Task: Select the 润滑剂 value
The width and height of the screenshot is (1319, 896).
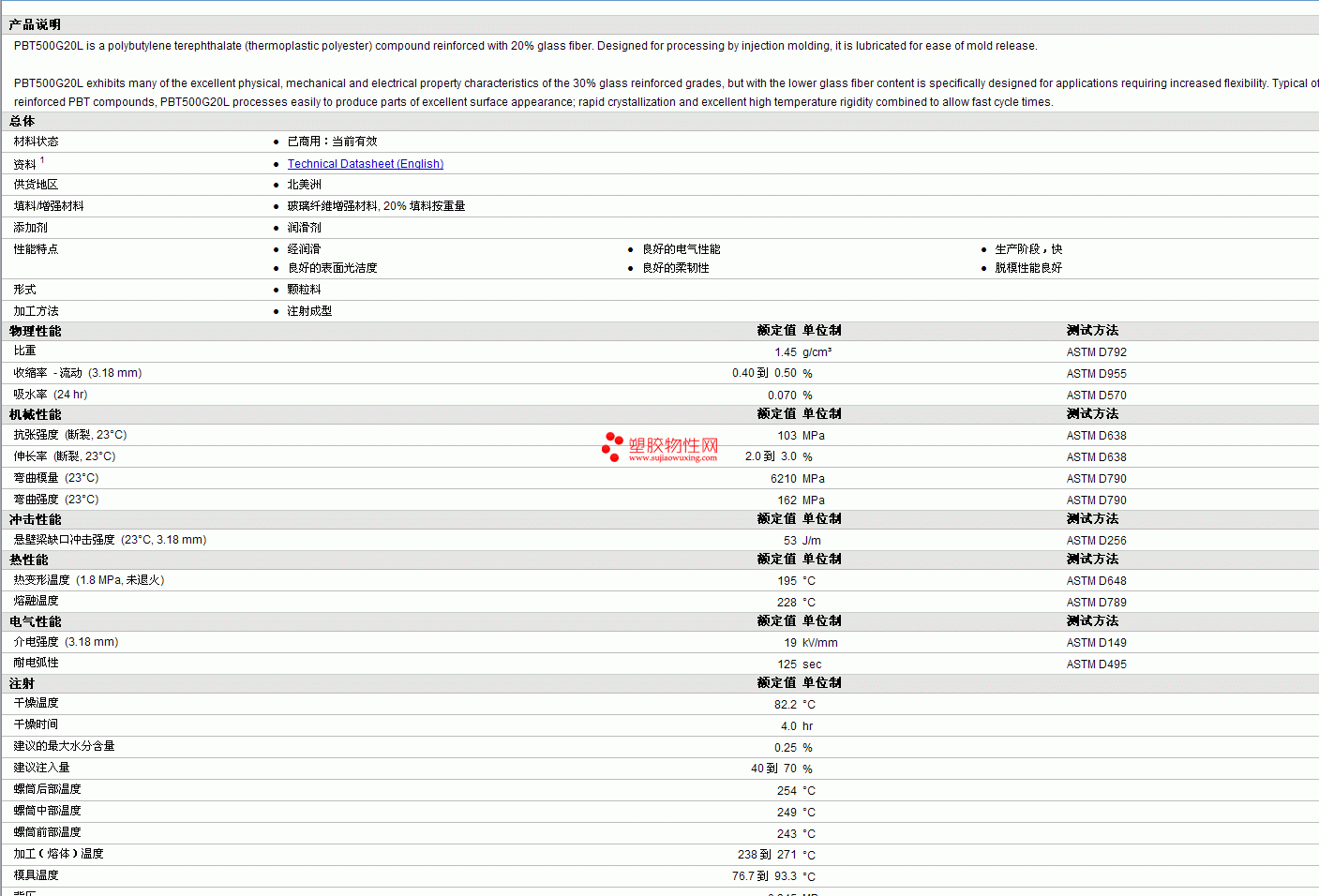Action: coord(304,228)
